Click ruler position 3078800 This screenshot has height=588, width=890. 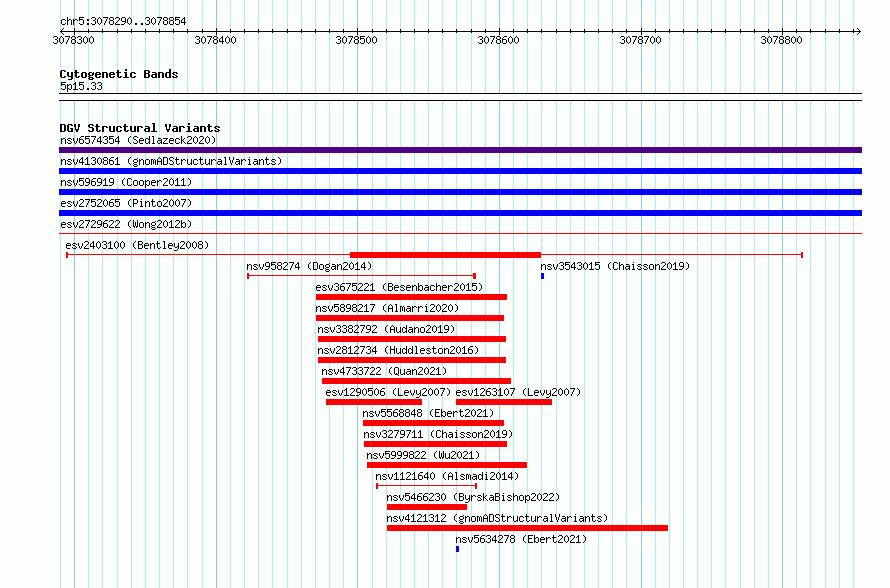click(x=782, y=40)
